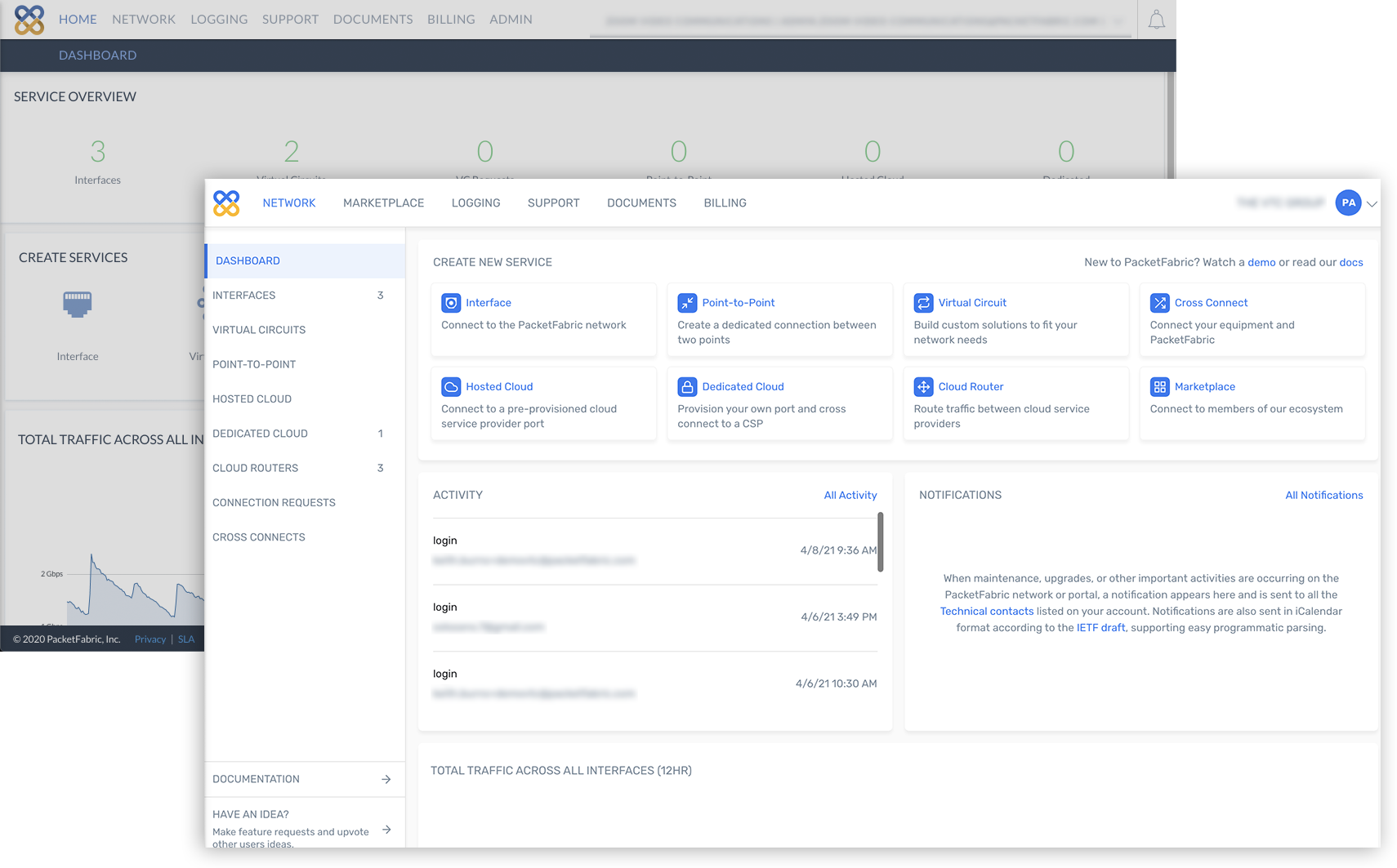Image resolution: width=1397 pixels, height=868 pixels.
Task: Click the Cloud Router icon
Action: click(x=923, y=387)
